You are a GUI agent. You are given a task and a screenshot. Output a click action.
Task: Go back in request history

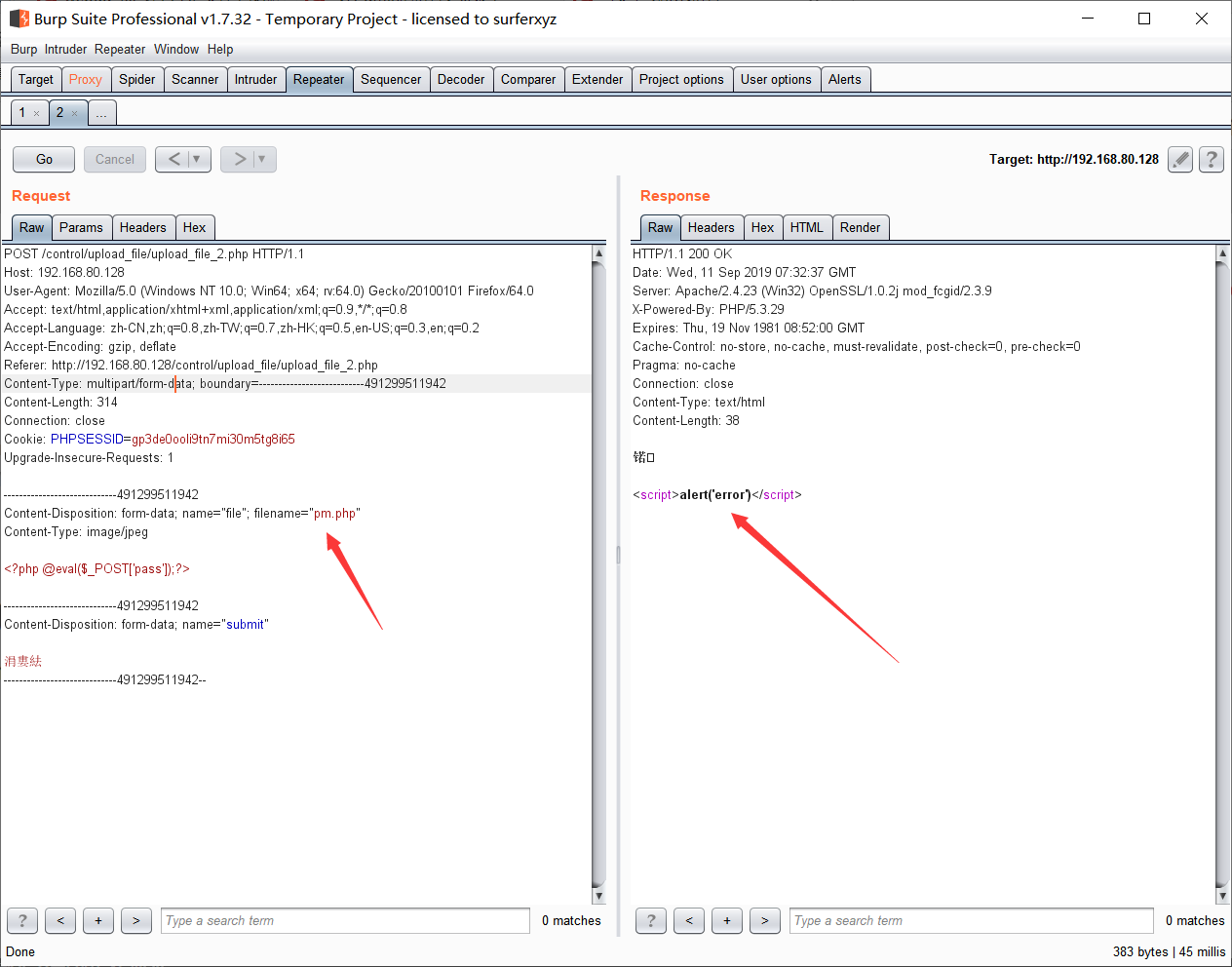(x=173, y=159)
